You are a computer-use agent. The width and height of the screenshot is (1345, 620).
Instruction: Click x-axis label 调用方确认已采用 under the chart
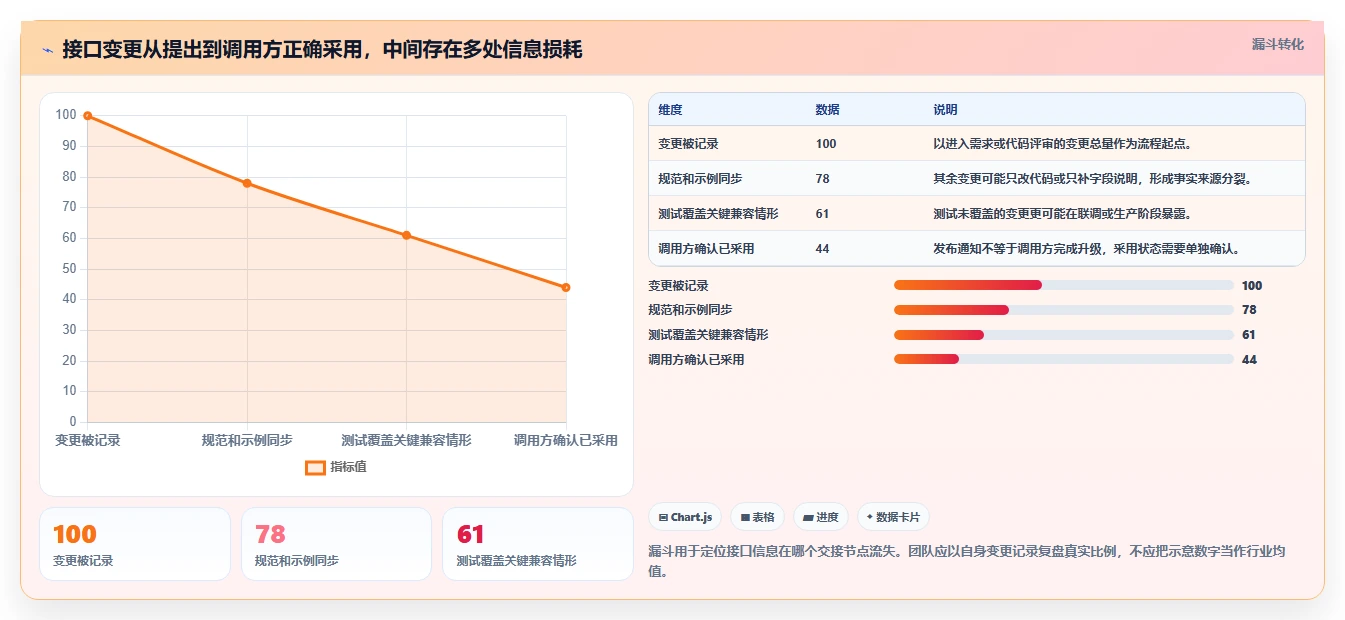[x=566, y=440]
